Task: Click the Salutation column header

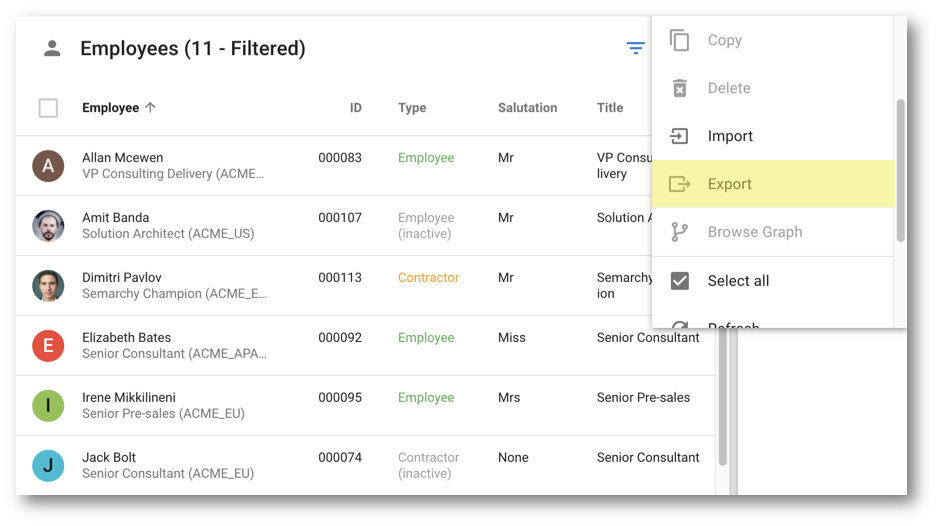Action: coord(527,108)
